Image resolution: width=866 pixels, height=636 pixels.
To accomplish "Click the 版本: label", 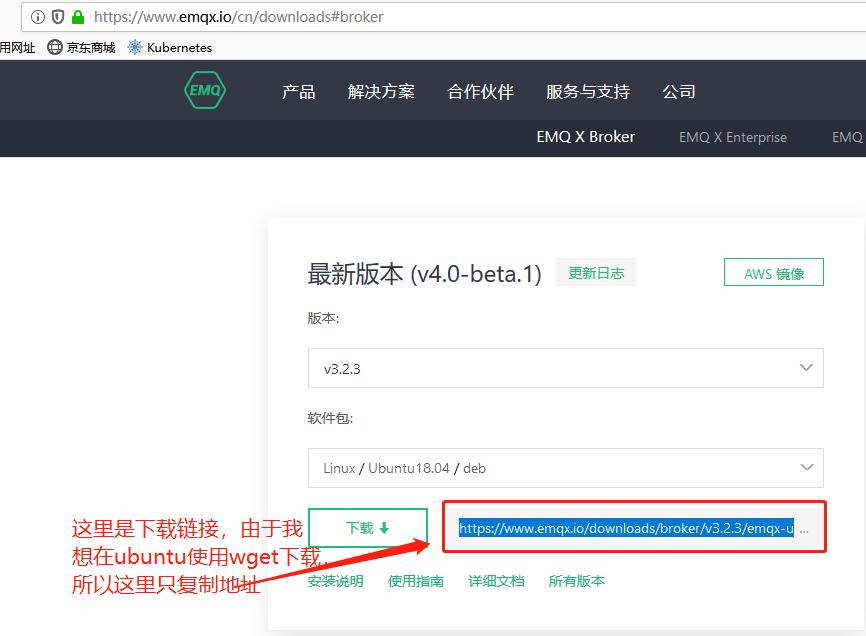I will point(323,318).
